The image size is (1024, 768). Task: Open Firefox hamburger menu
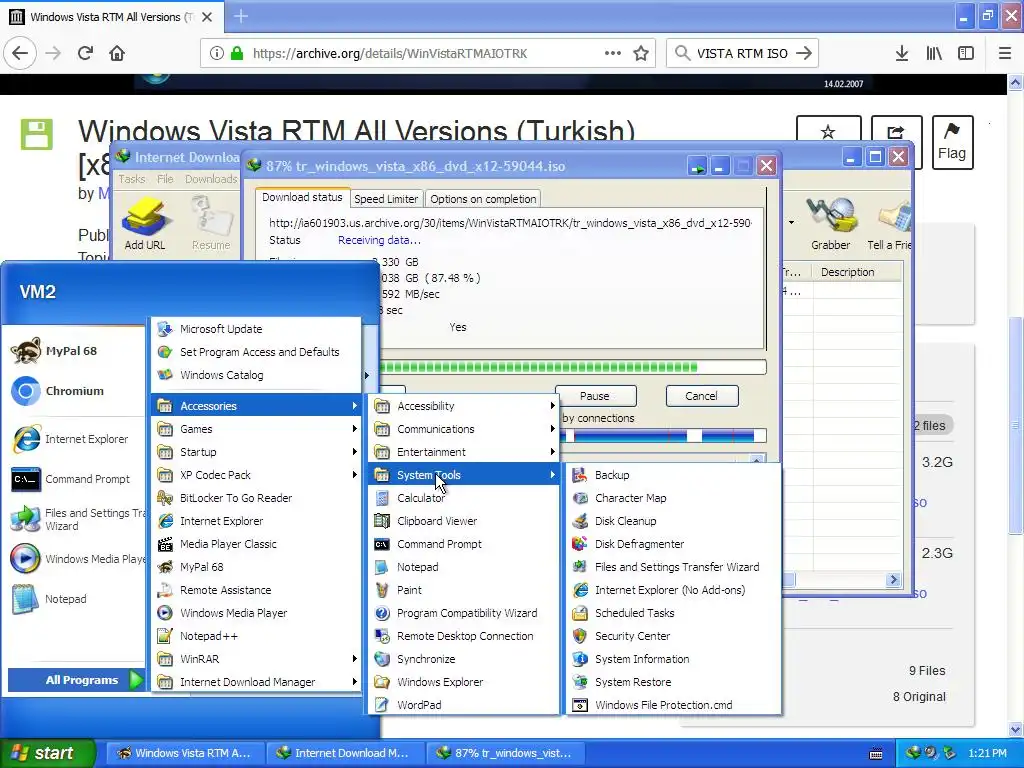click(1005, 54)
